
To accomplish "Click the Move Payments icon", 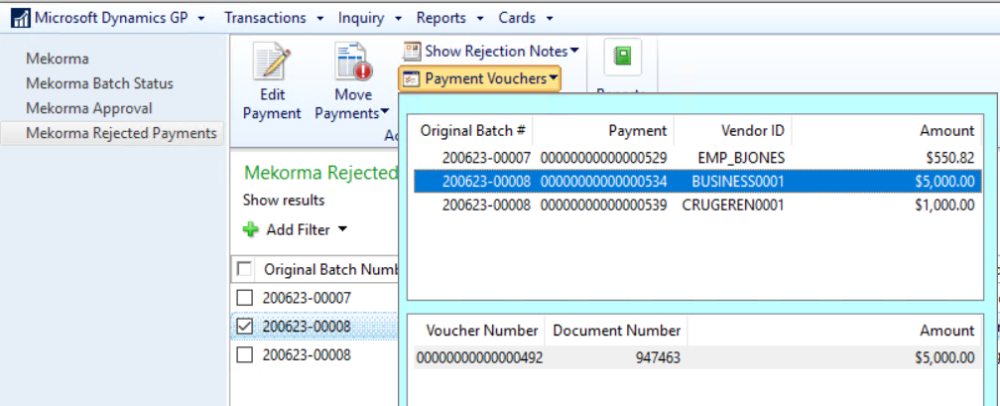I will point(353,62).
